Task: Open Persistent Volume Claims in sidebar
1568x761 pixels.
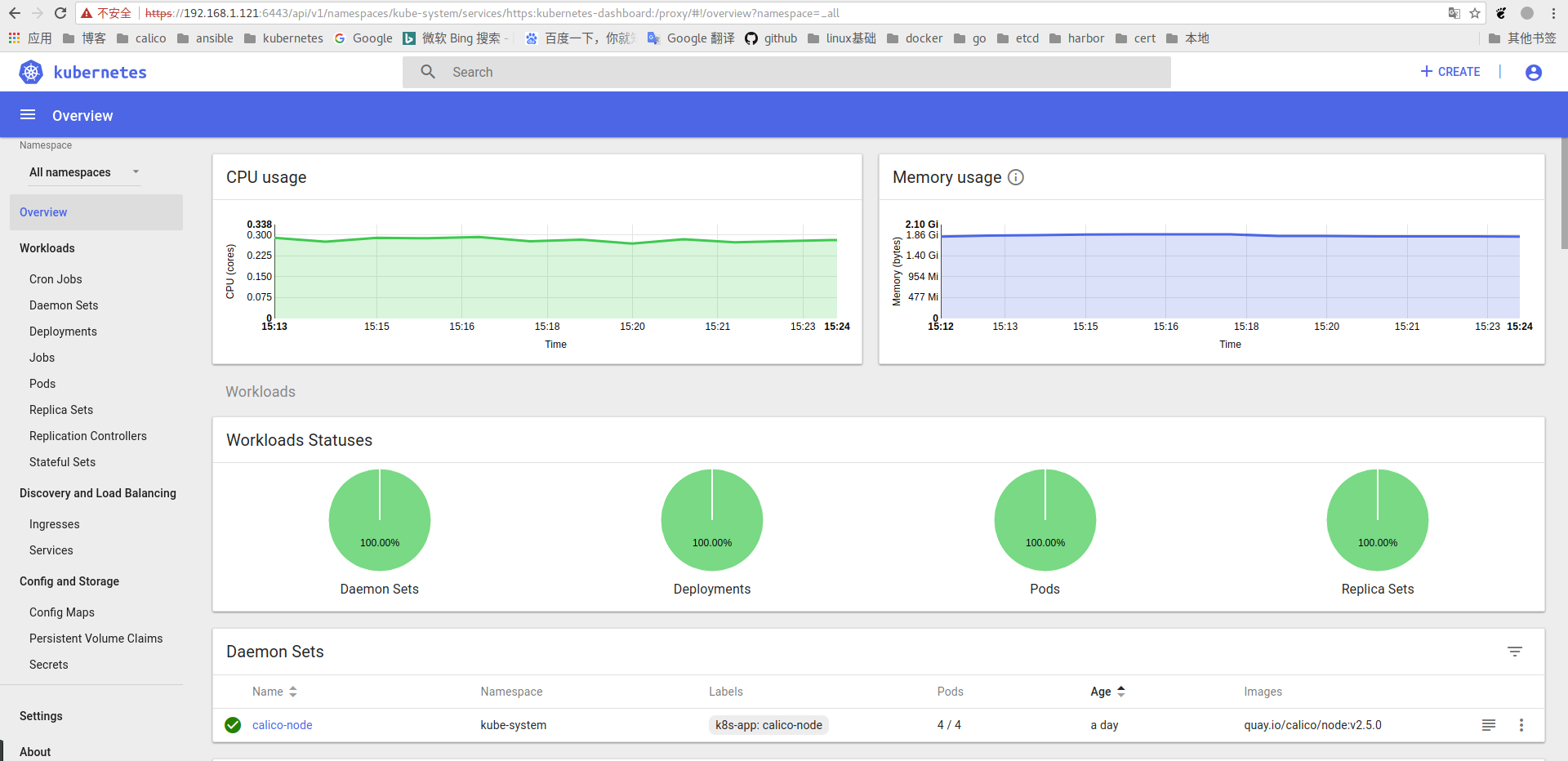Action: click(x=96, y=639)
